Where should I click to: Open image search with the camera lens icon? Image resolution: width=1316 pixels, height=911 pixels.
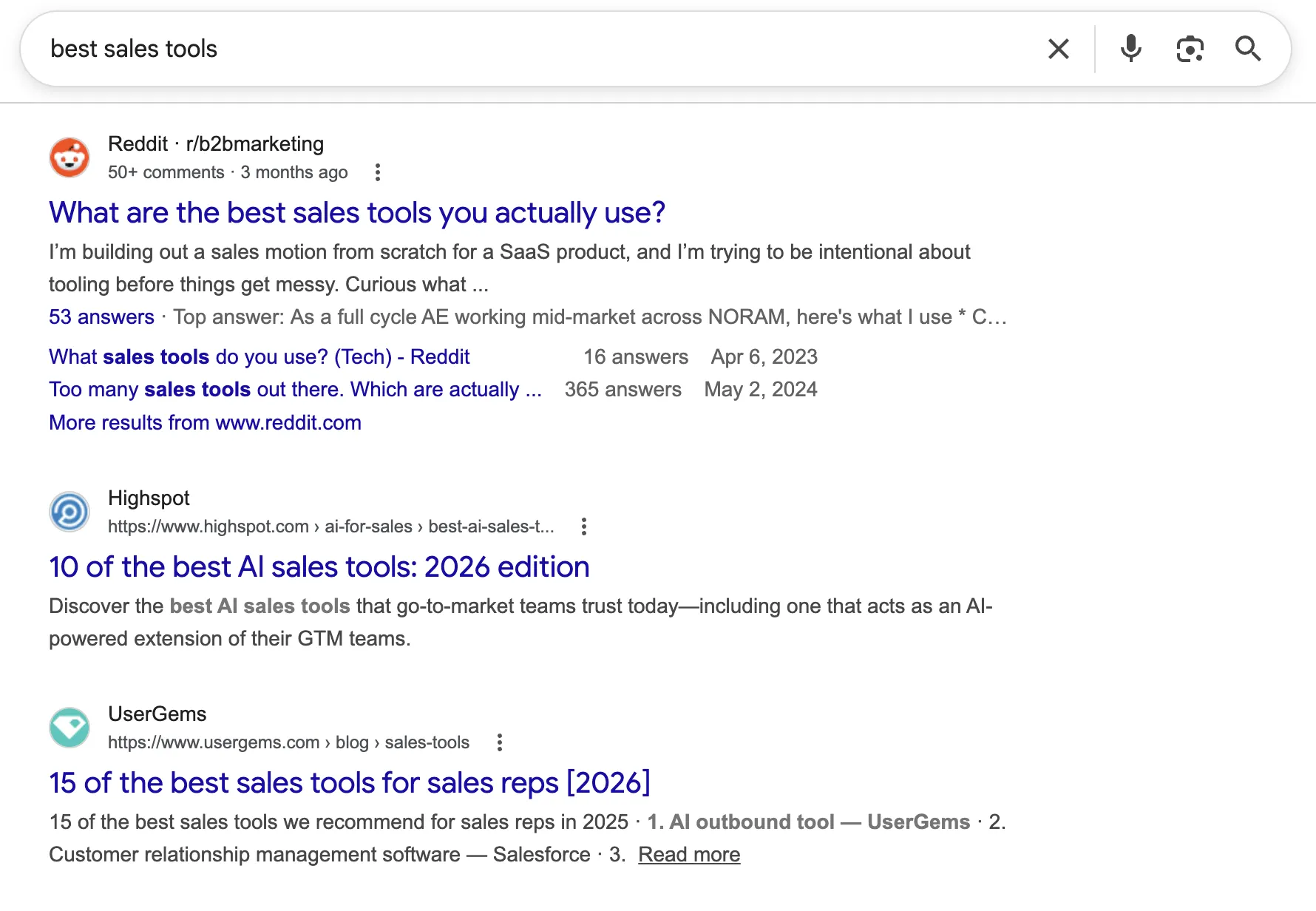[x=1190, y=49]
